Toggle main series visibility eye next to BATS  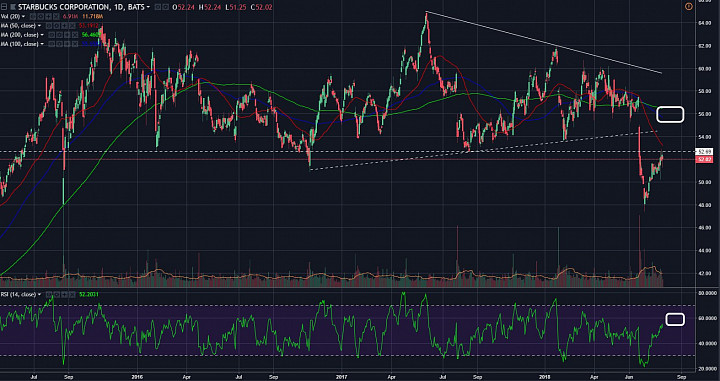158,7
